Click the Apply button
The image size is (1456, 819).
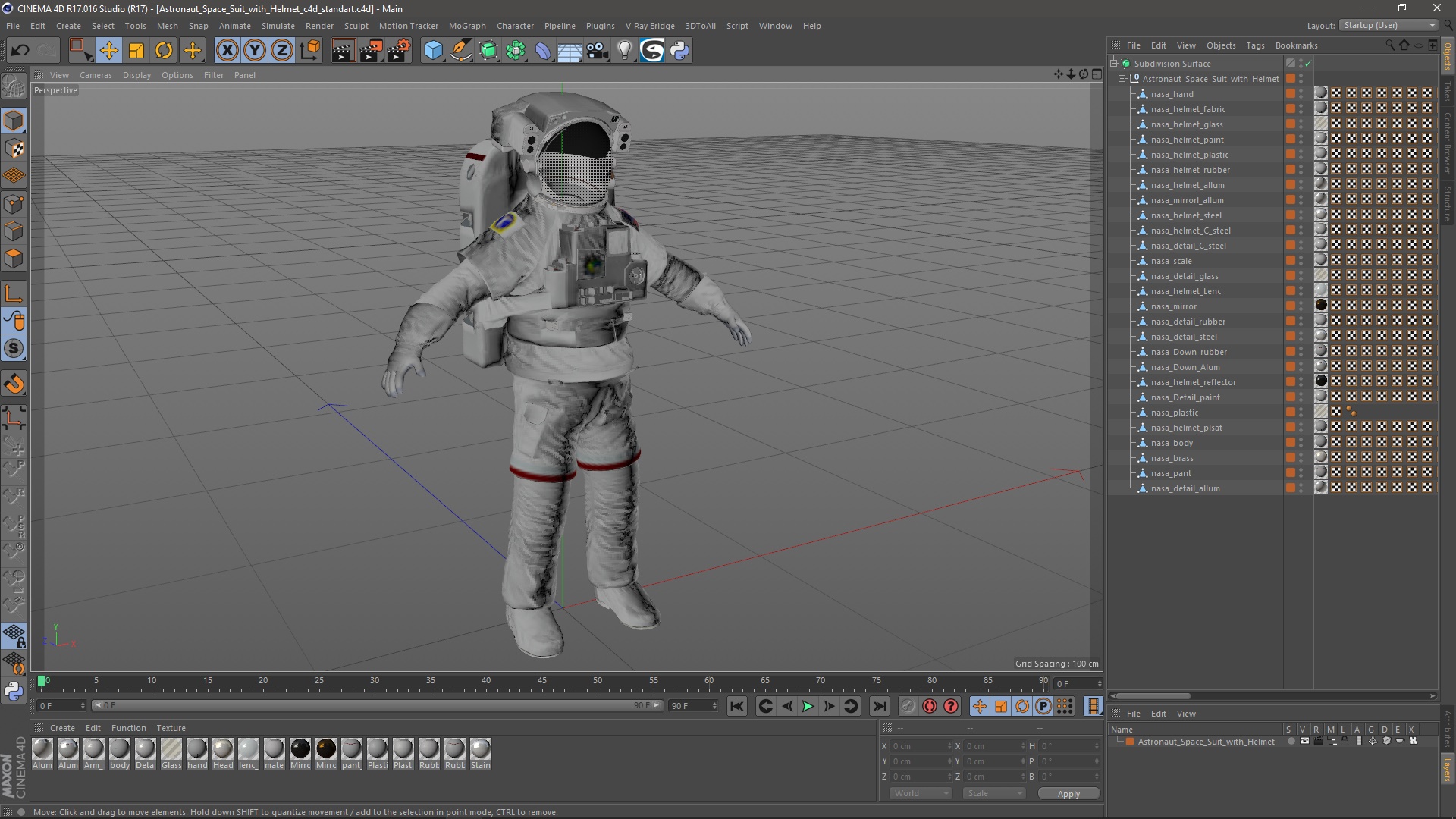(1068, 793)
